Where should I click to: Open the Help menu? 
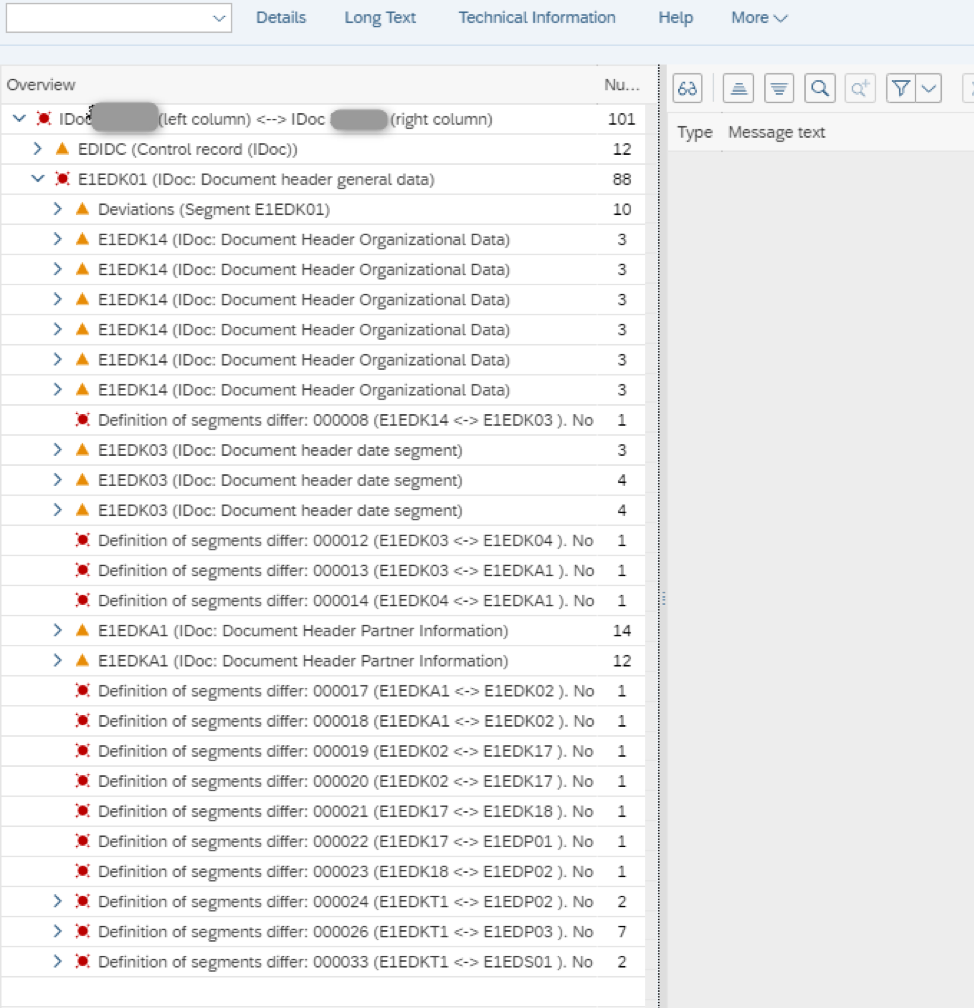click(x=675, y=17)
